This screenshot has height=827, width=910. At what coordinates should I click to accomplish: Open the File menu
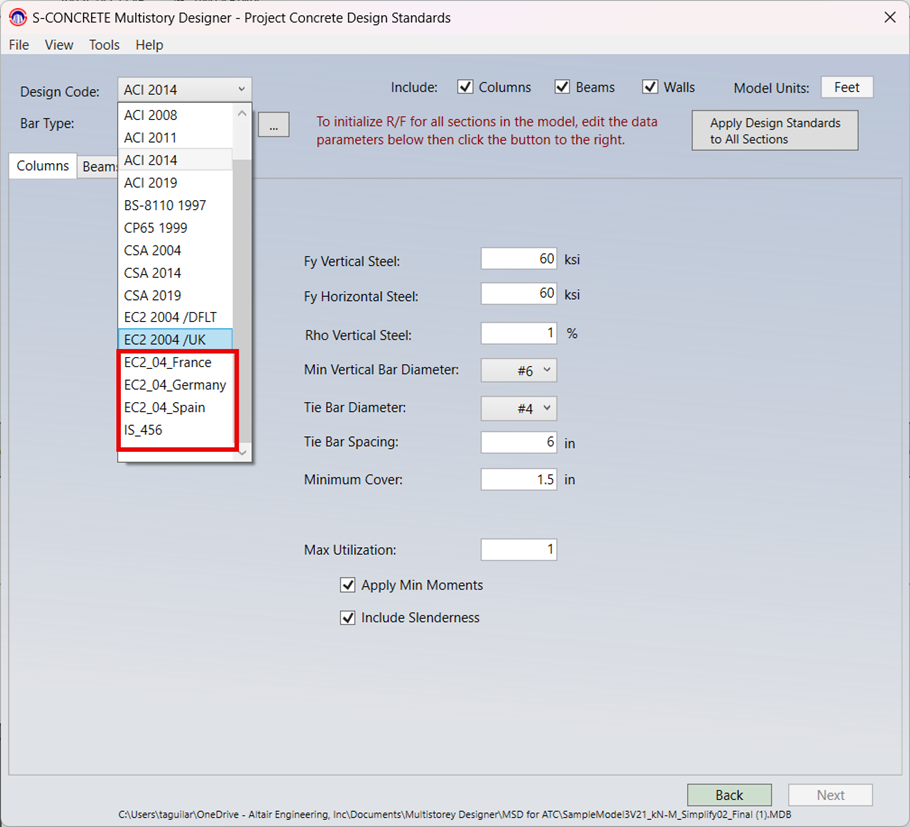point(19,45)
